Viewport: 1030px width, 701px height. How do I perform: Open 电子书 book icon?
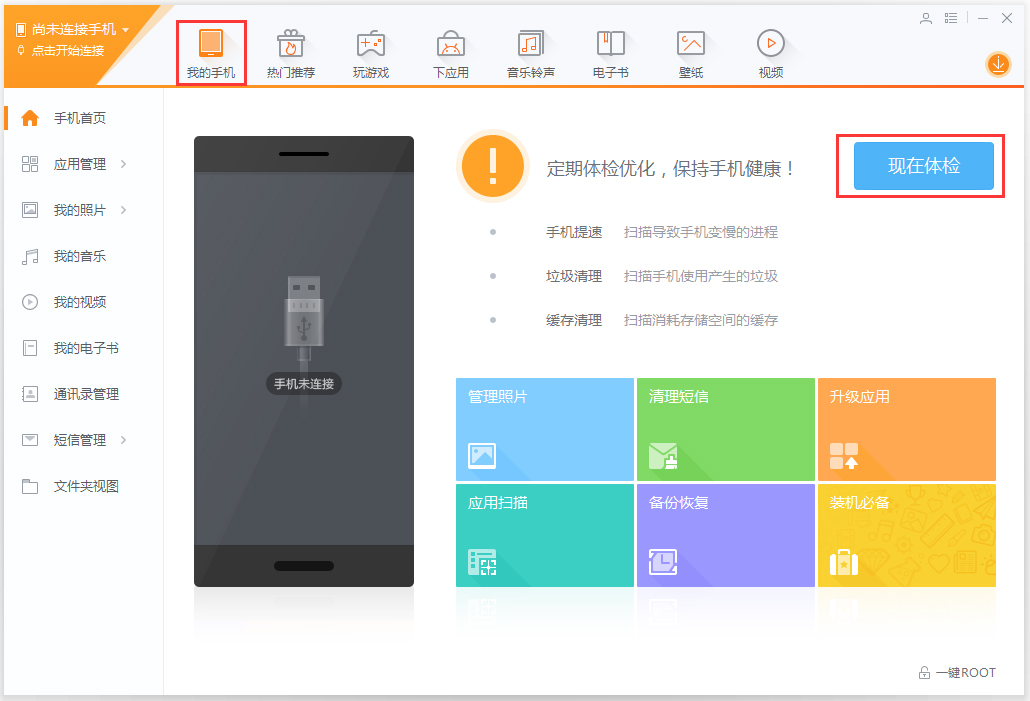(x=610, y=43)
